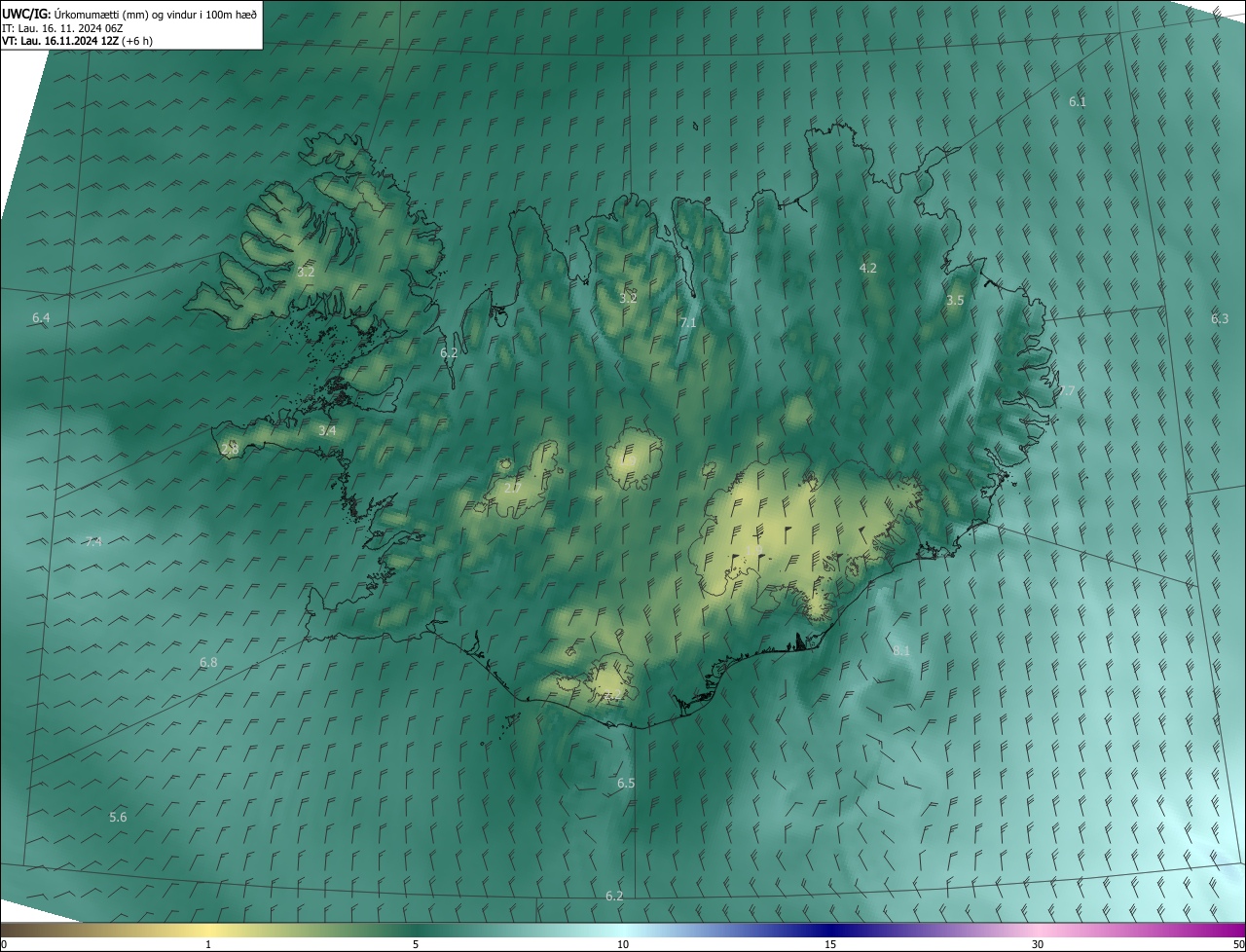Click the 5.6 value label on the map
Screen dimensions: 1246x952
tap(118, 817)
